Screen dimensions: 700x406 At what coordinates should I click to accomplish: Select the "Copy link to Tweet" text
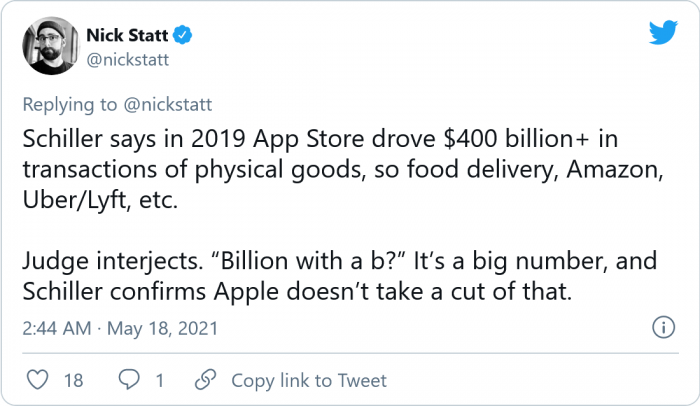(308, 380)
